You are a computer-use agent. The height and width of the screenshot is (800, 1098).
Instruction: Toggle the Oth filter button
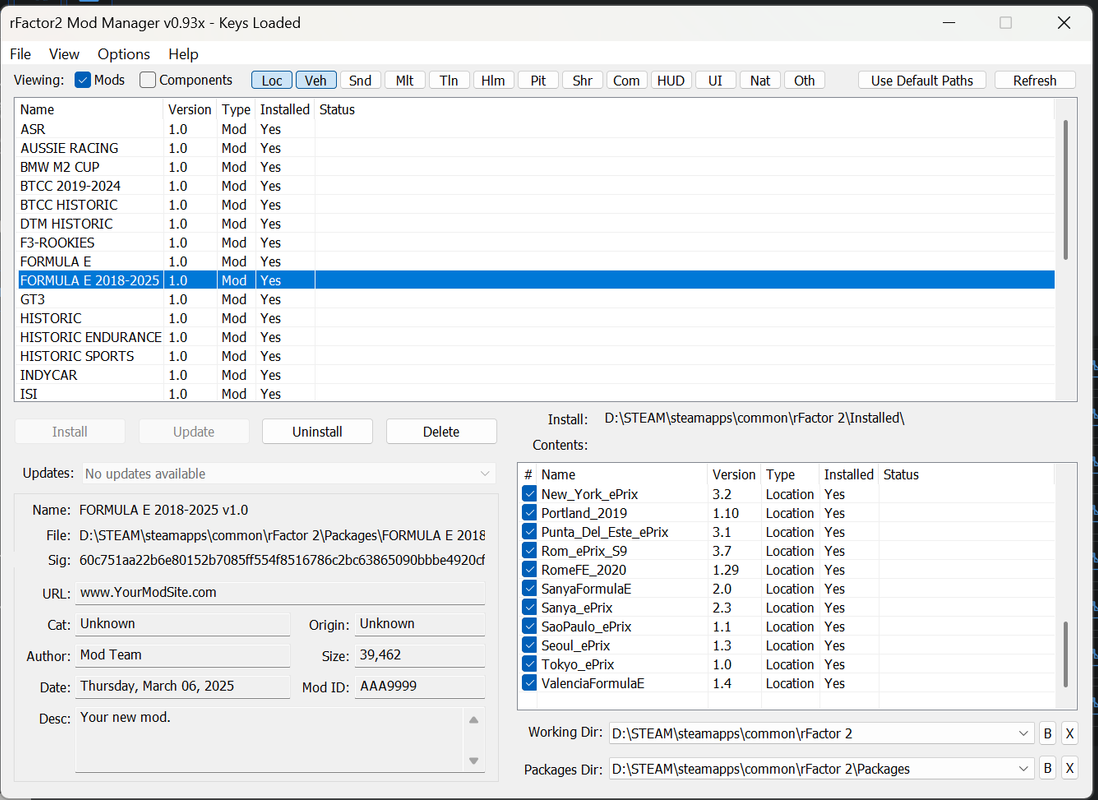click(x=804, y=81)
